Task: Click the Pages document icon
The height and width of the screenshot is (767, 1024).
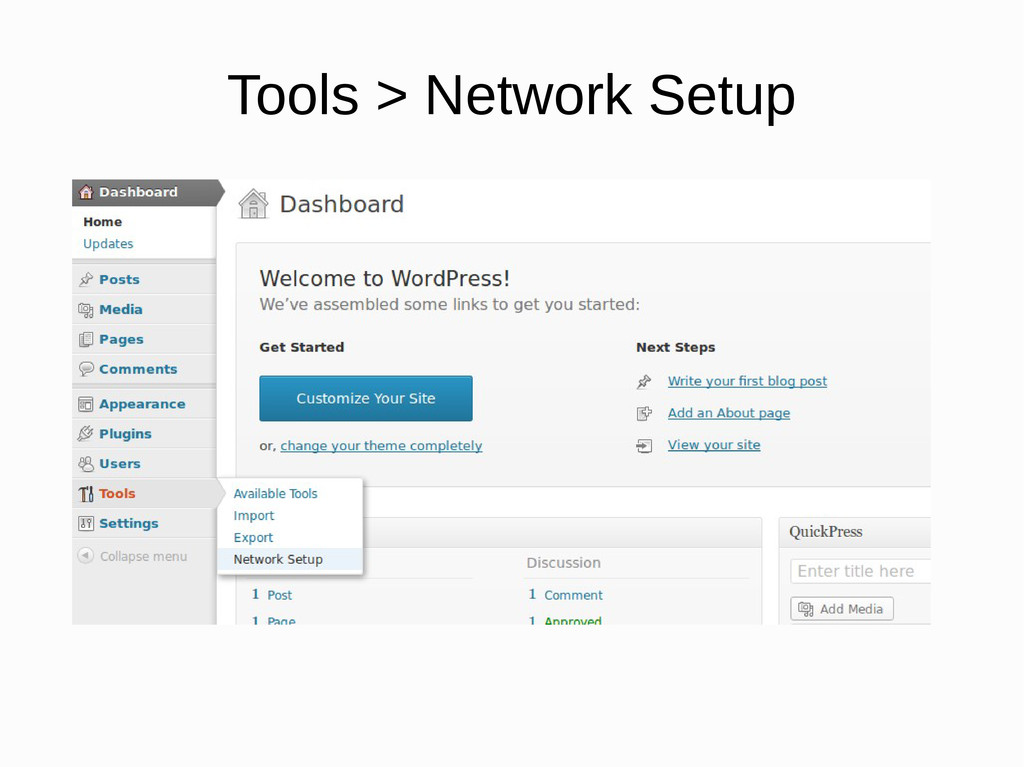Action: [x=86, y=340]
